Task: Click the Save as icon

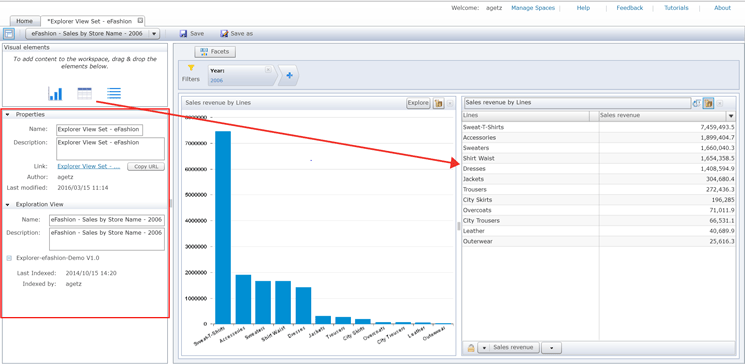Action: tap(224, 34)
